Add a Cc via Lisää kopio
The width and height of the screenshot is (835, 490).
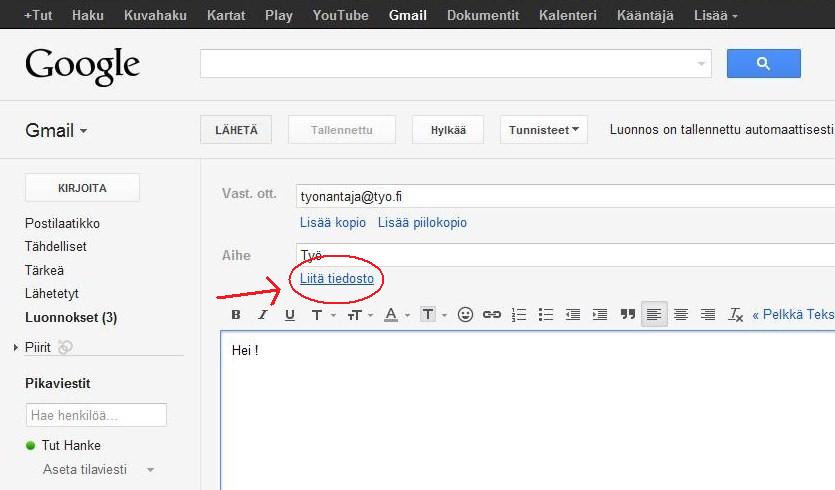pyautogui.click(x=333, y=223)
